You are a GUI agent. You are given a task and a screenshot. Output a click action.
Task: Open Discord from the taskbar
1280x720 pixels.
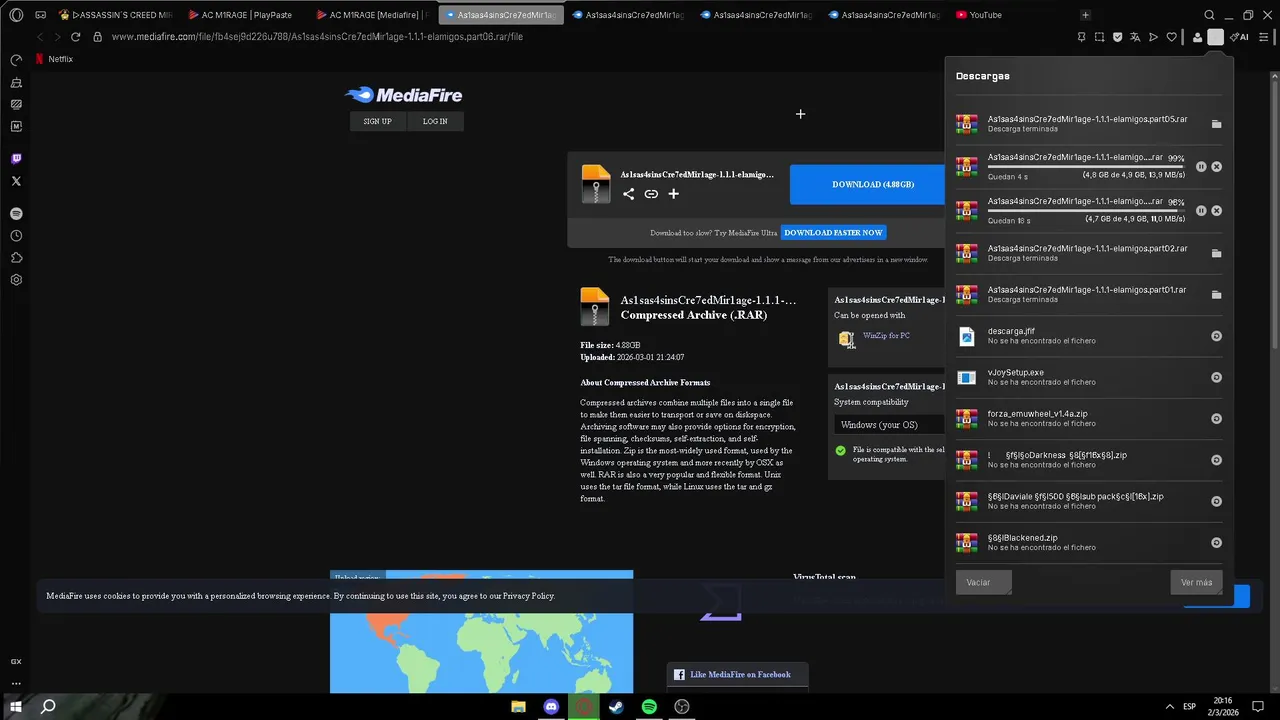(x=551, y=707)
